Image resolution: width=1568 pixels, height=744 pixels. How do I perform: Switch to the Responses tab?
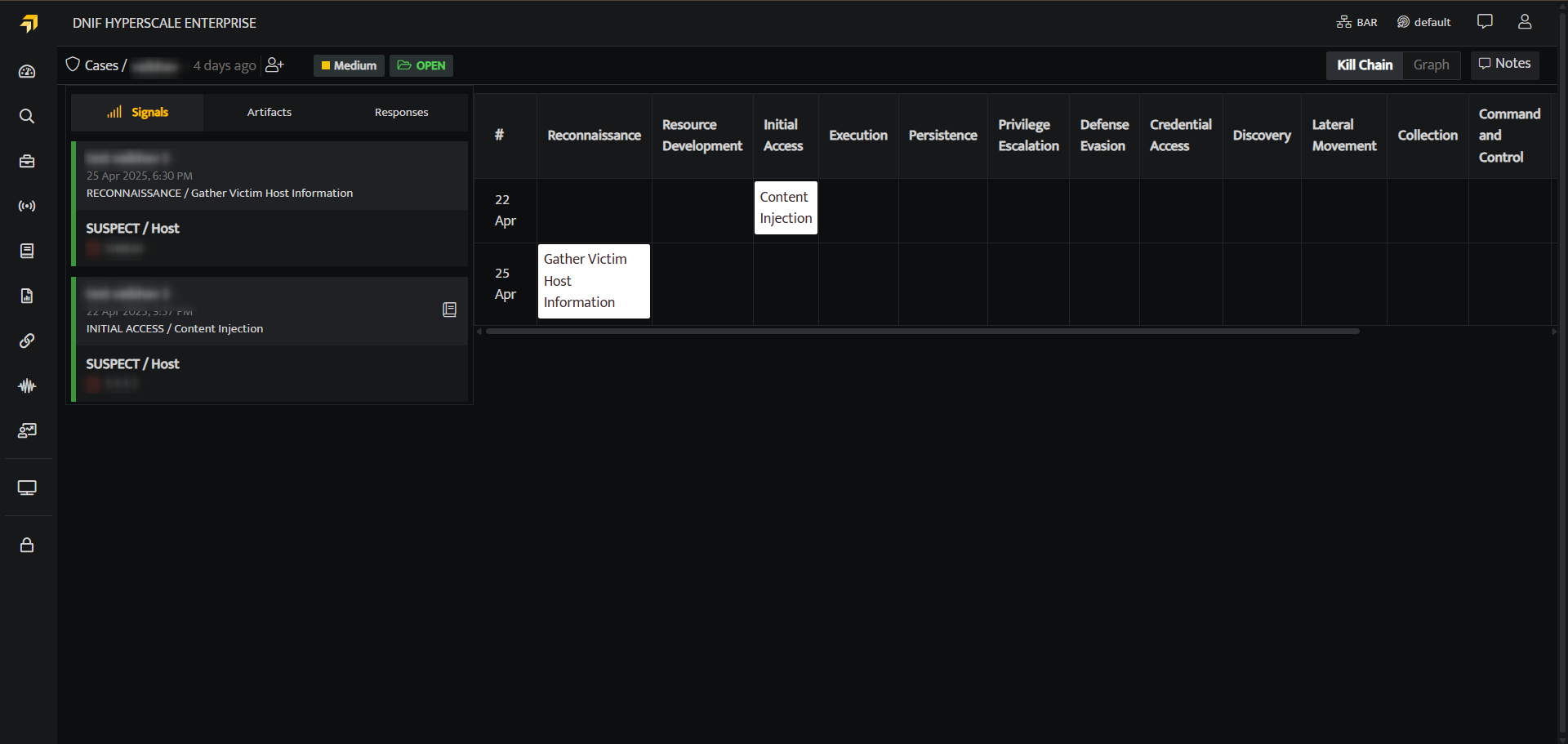[x=401, y=112]
